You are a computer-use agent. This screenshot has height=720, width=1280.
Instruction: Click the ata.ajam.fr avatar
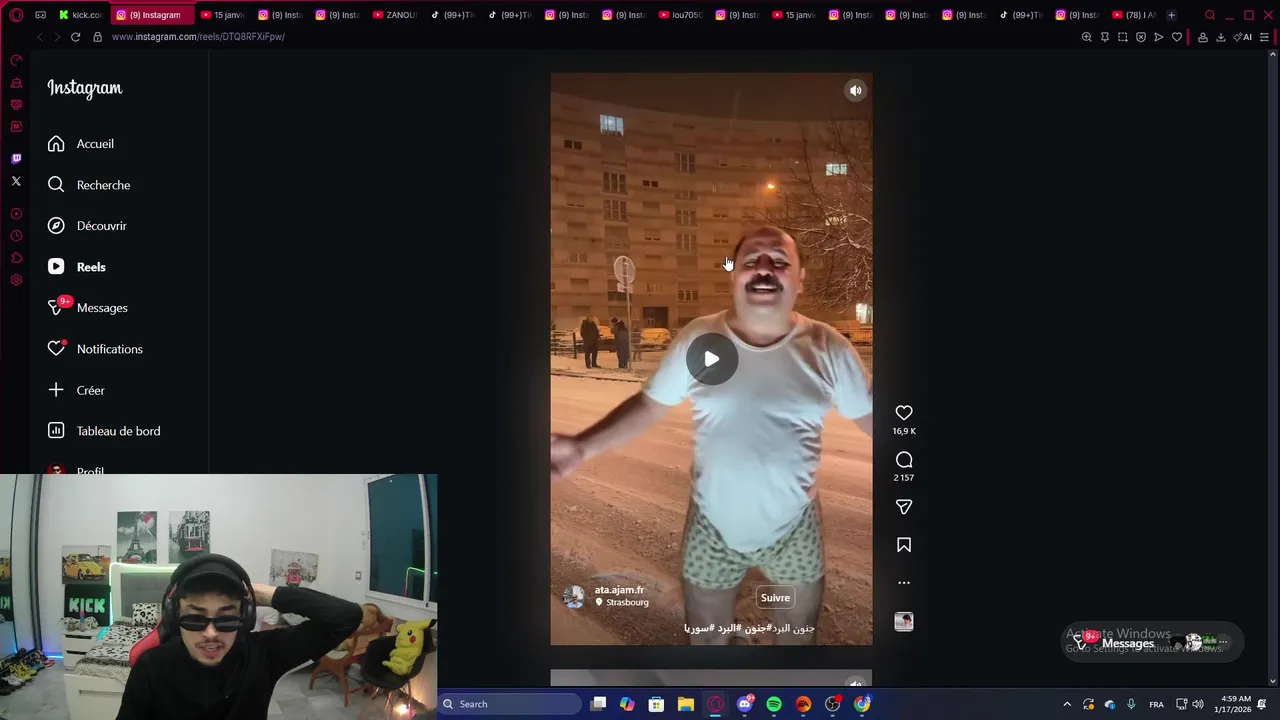(574, 596)
